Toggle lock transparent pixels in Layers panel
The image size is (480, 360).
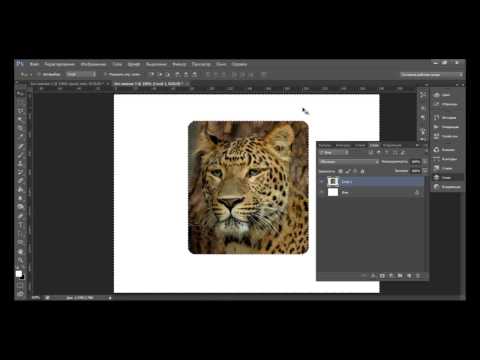click(340, 171)
